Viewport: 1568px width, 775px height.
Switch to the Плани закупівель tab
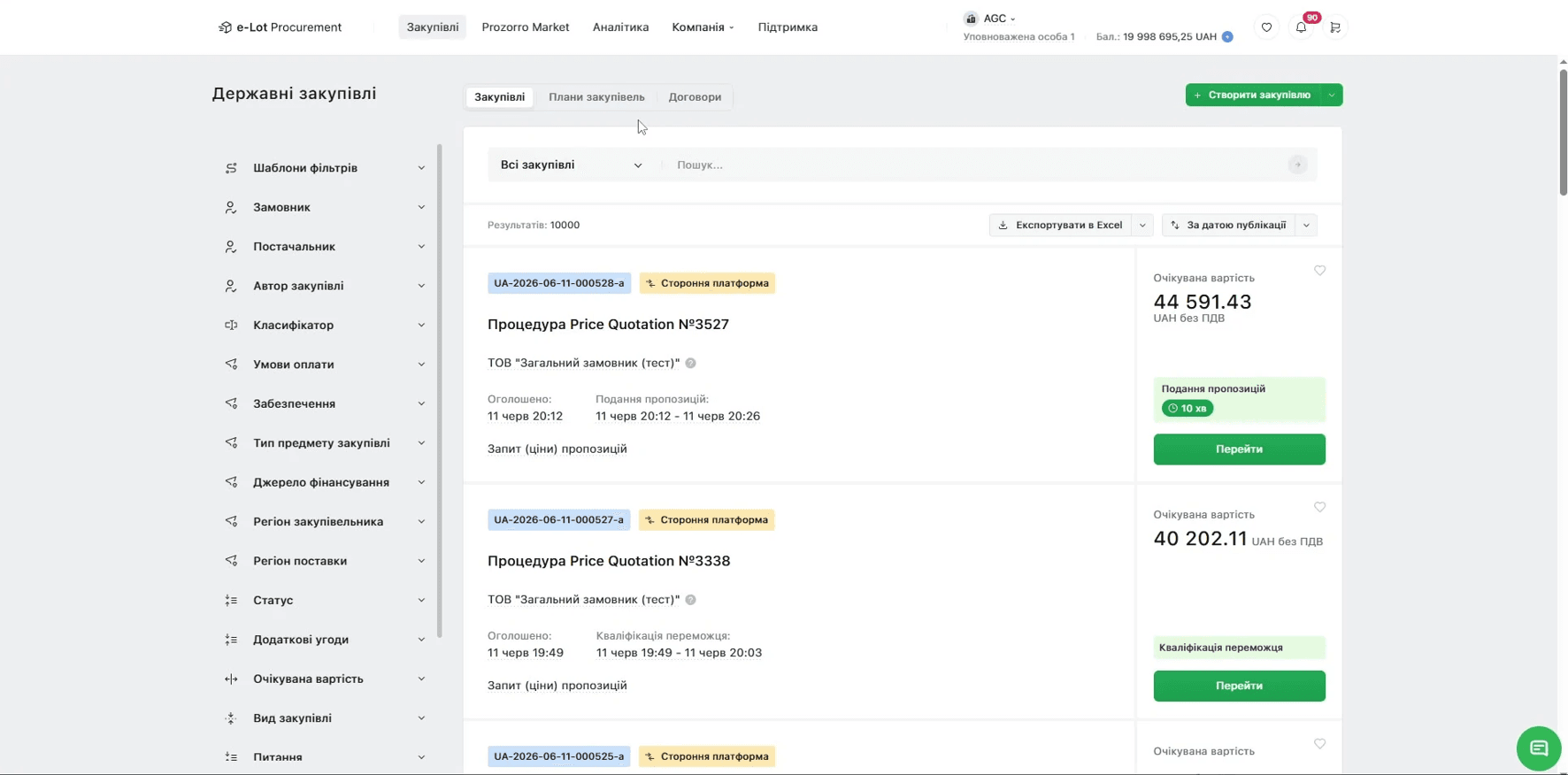point(596,97)
